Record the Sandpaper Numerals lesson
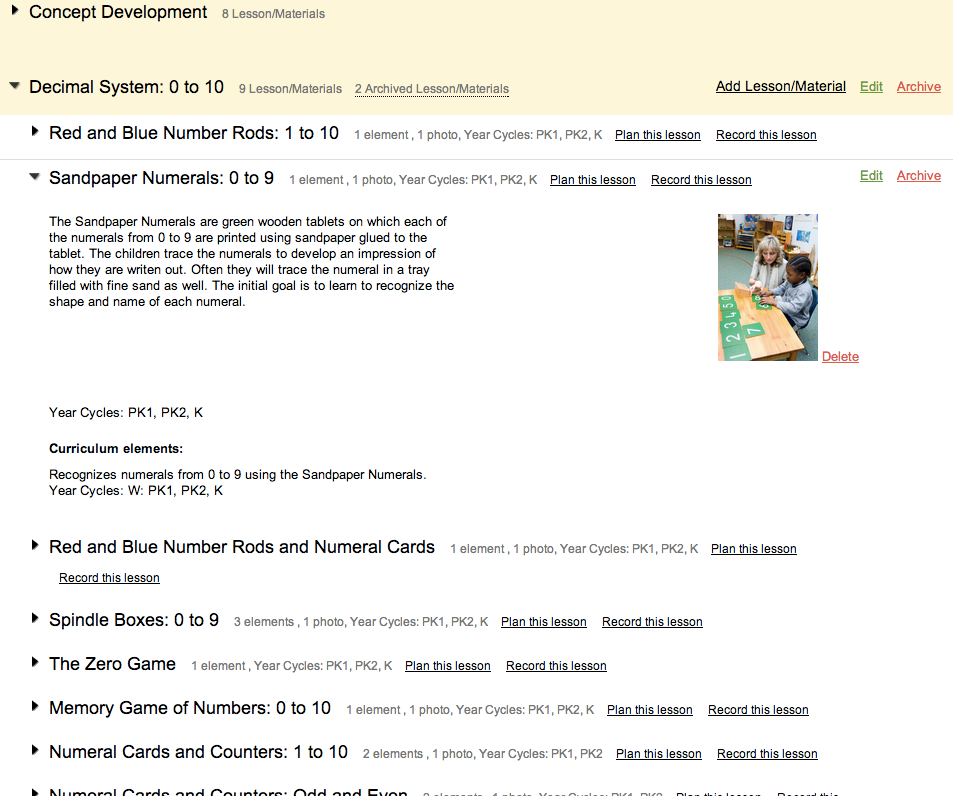This screenshot has width=953, height=796. 701,180
